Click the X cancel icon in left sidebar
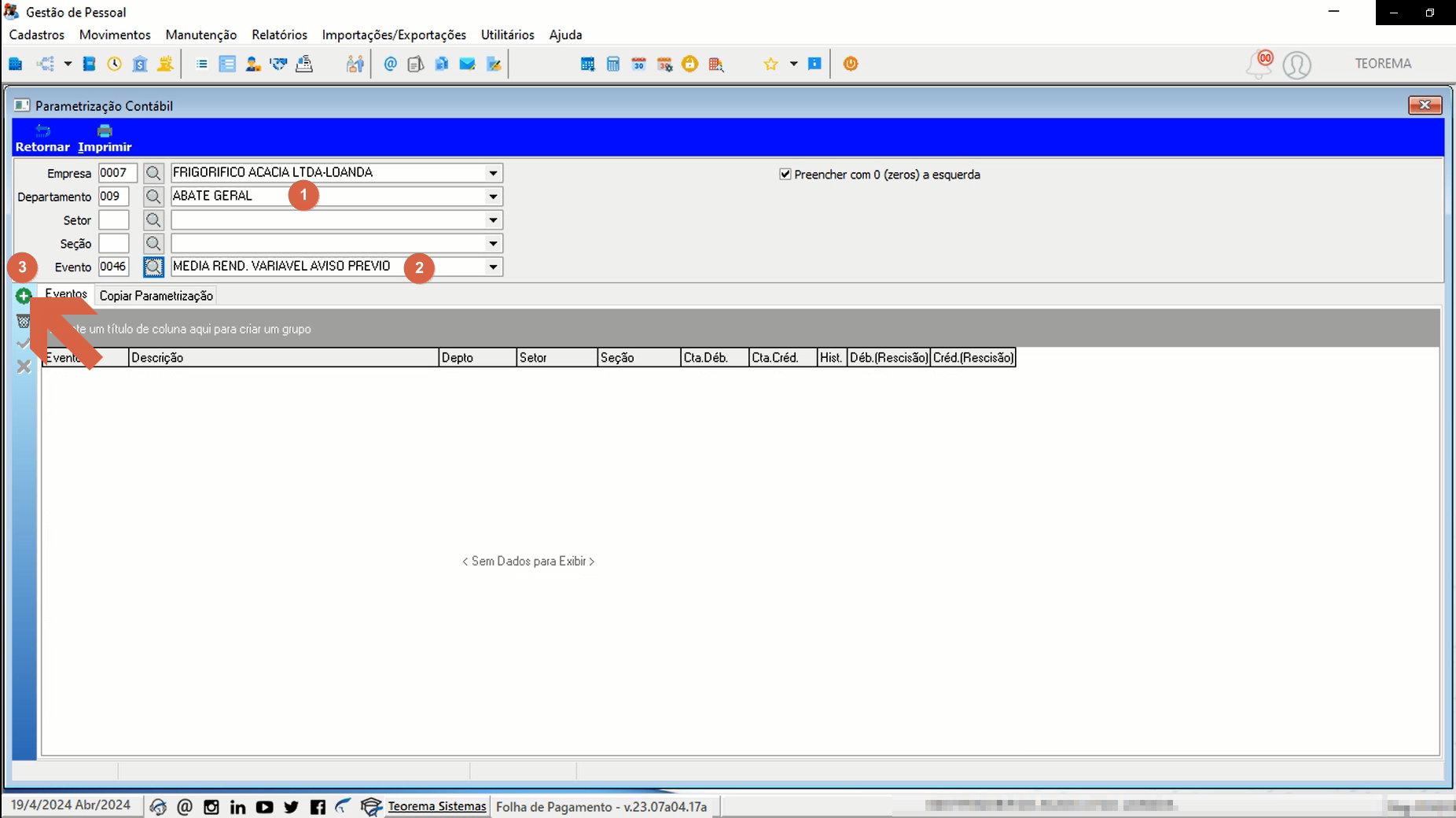 (24, 367)
